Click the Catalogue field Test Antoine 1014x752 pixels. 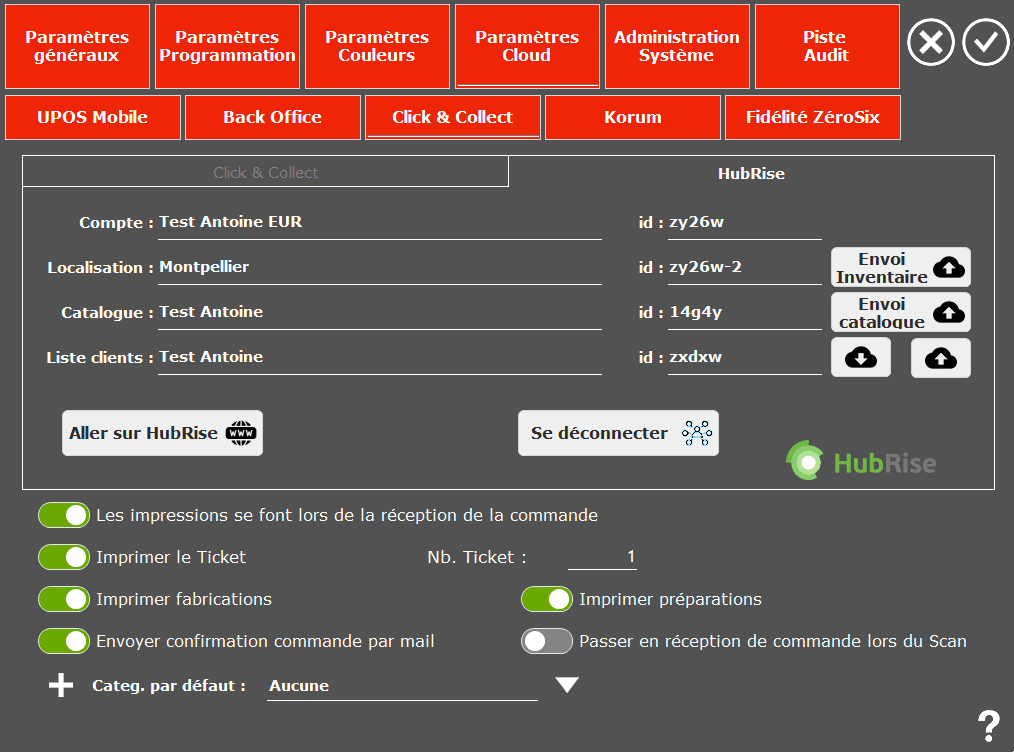380,314
